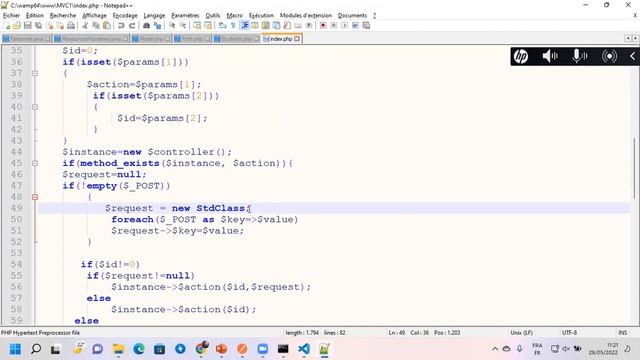Click the Save All toolbar icon
The width and height of the screenshot is (640, 360).
point(38,26)
